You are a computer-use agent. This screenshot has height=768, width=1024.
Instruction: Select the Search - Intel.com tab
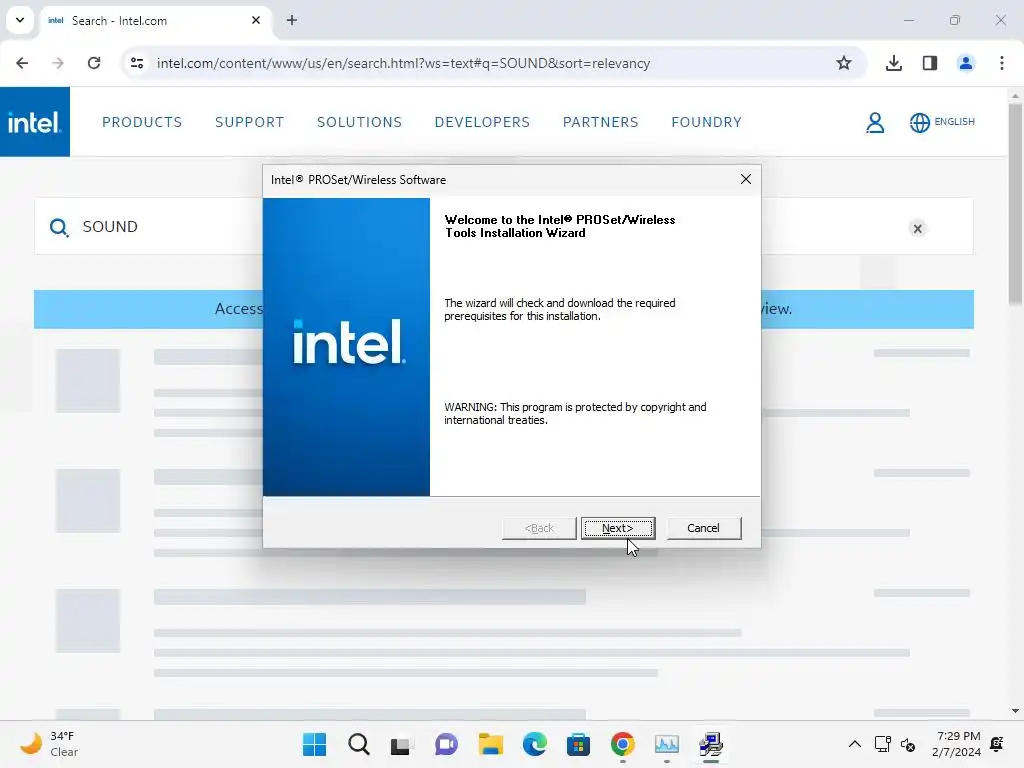[157, 21]
